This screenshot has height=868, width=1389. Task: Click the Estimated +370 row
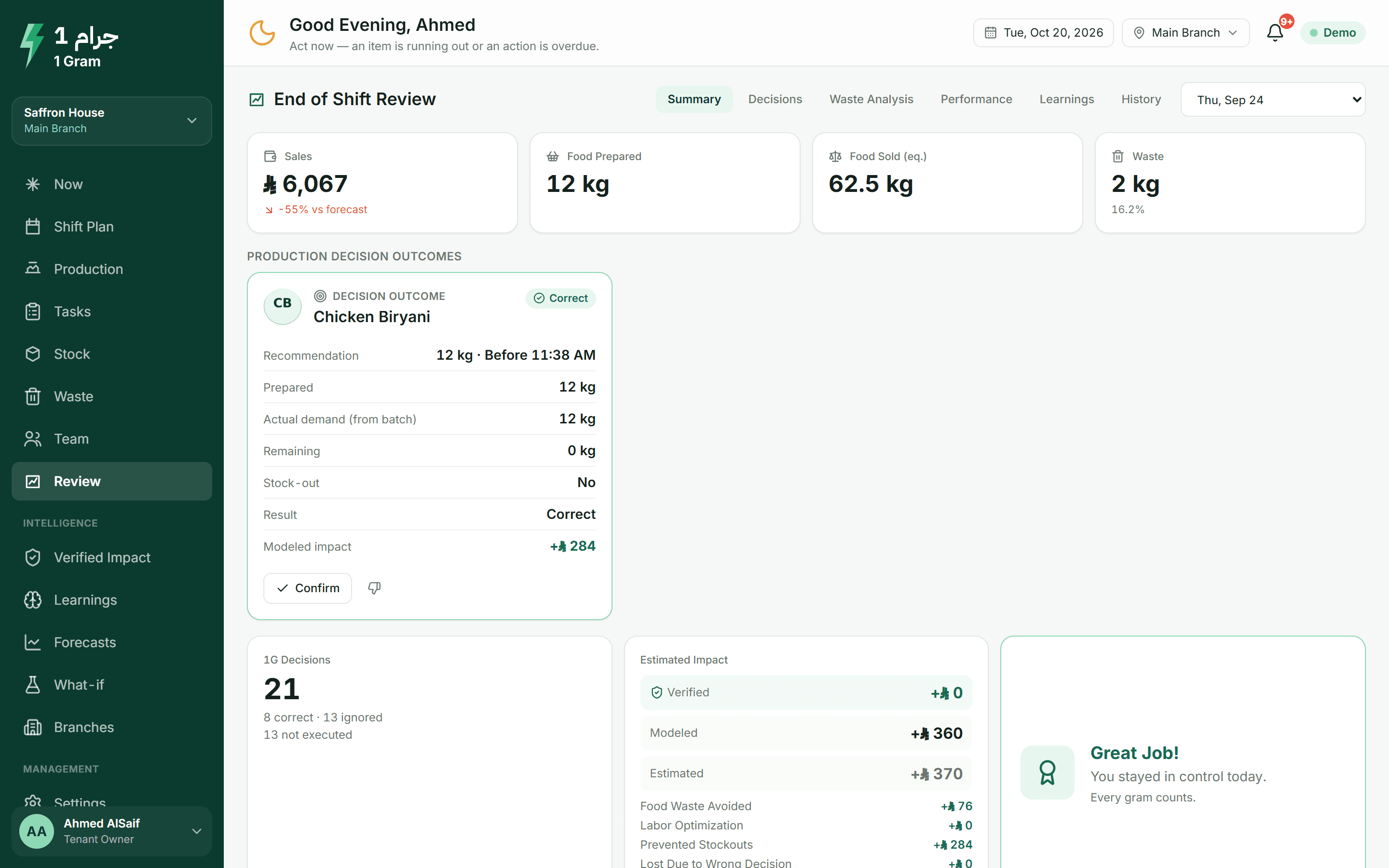806,773
